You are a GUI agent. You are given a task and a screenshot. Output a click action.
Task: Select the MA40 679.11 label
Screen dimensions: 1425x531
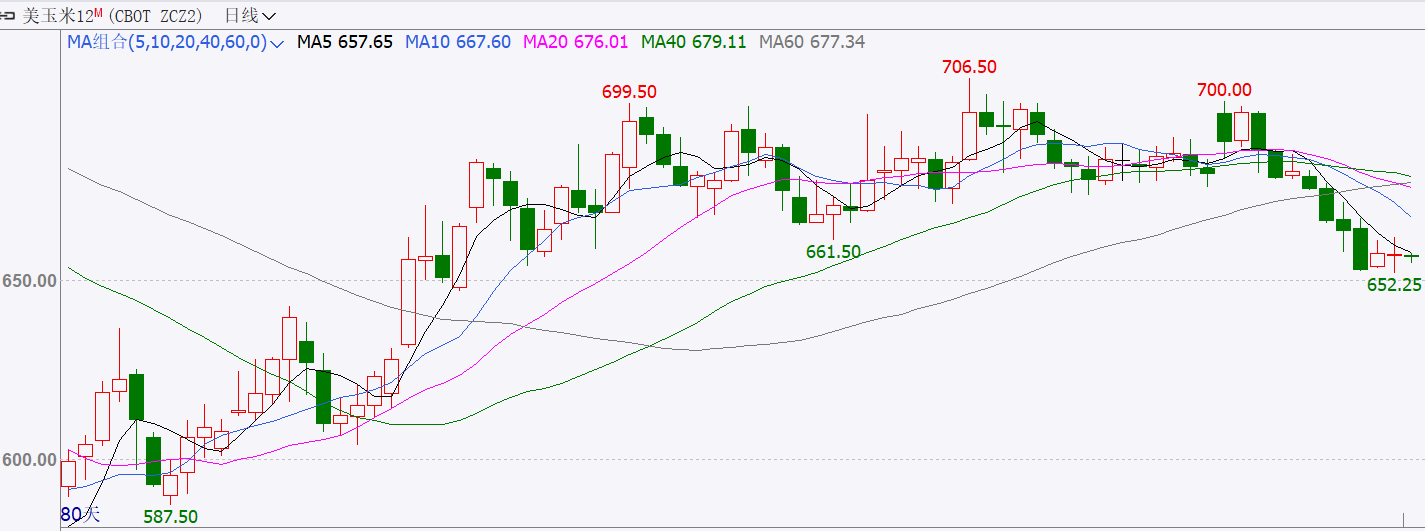(x=694, y=42)
